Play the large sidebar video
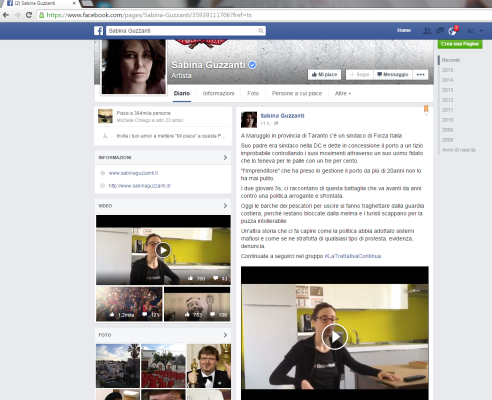 163,250
